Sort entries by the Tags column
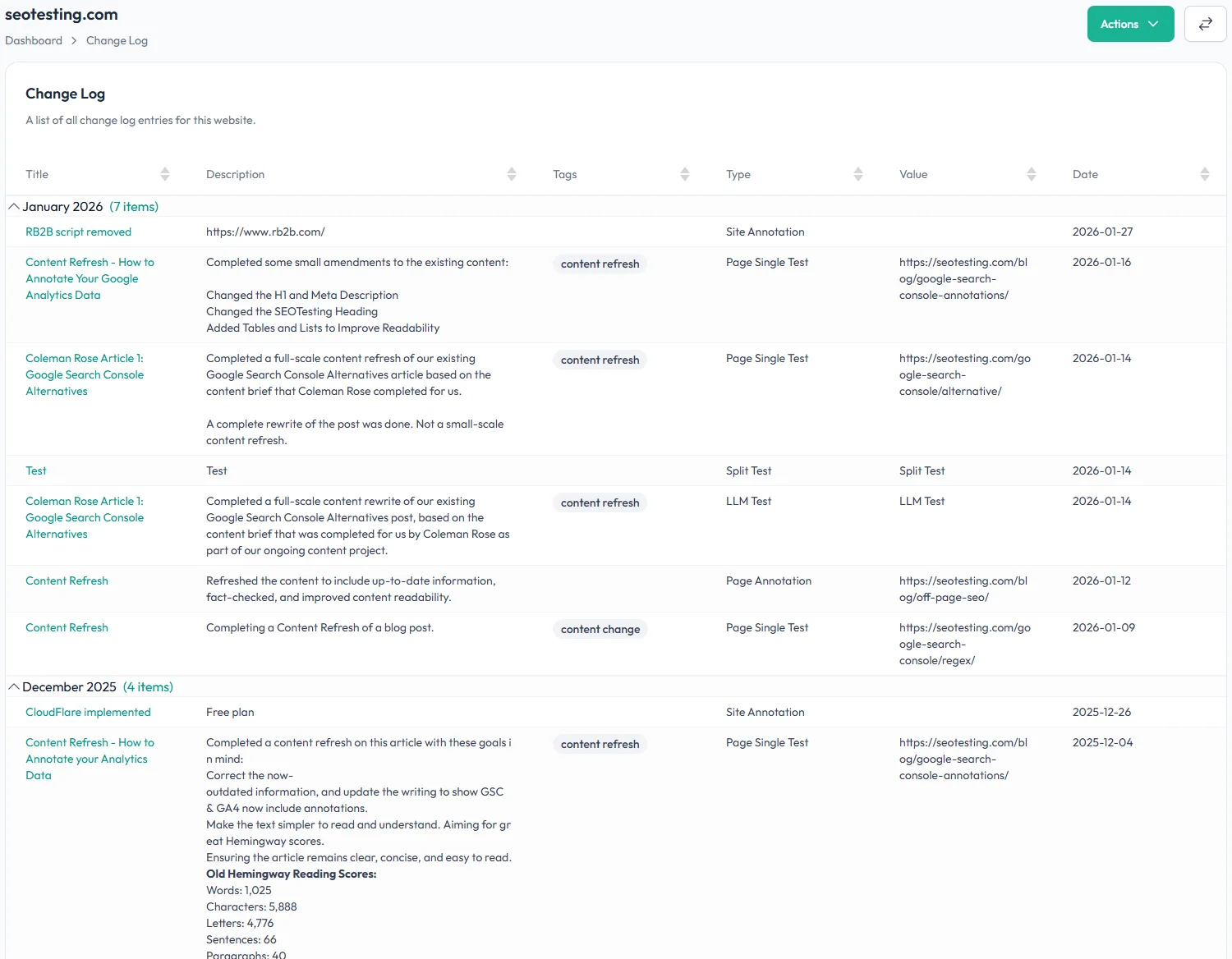The width and height of the screenshot is (1232, 959). (684, 174)
